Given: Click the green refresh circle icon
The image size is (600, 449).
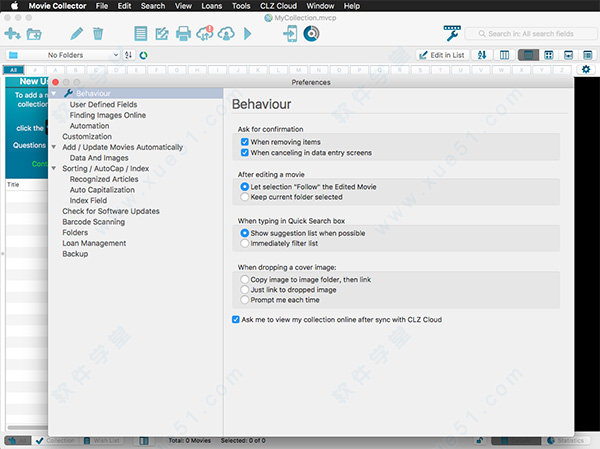Looking at the screenshot, I should (x=143, y=56).
